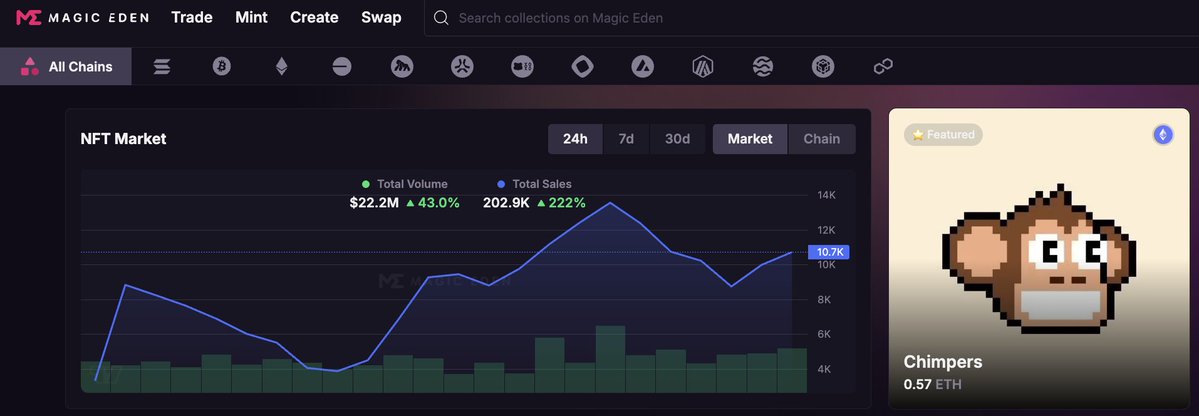
Task: Filter by Ethereum chain icon
Action: pos(281,67)
